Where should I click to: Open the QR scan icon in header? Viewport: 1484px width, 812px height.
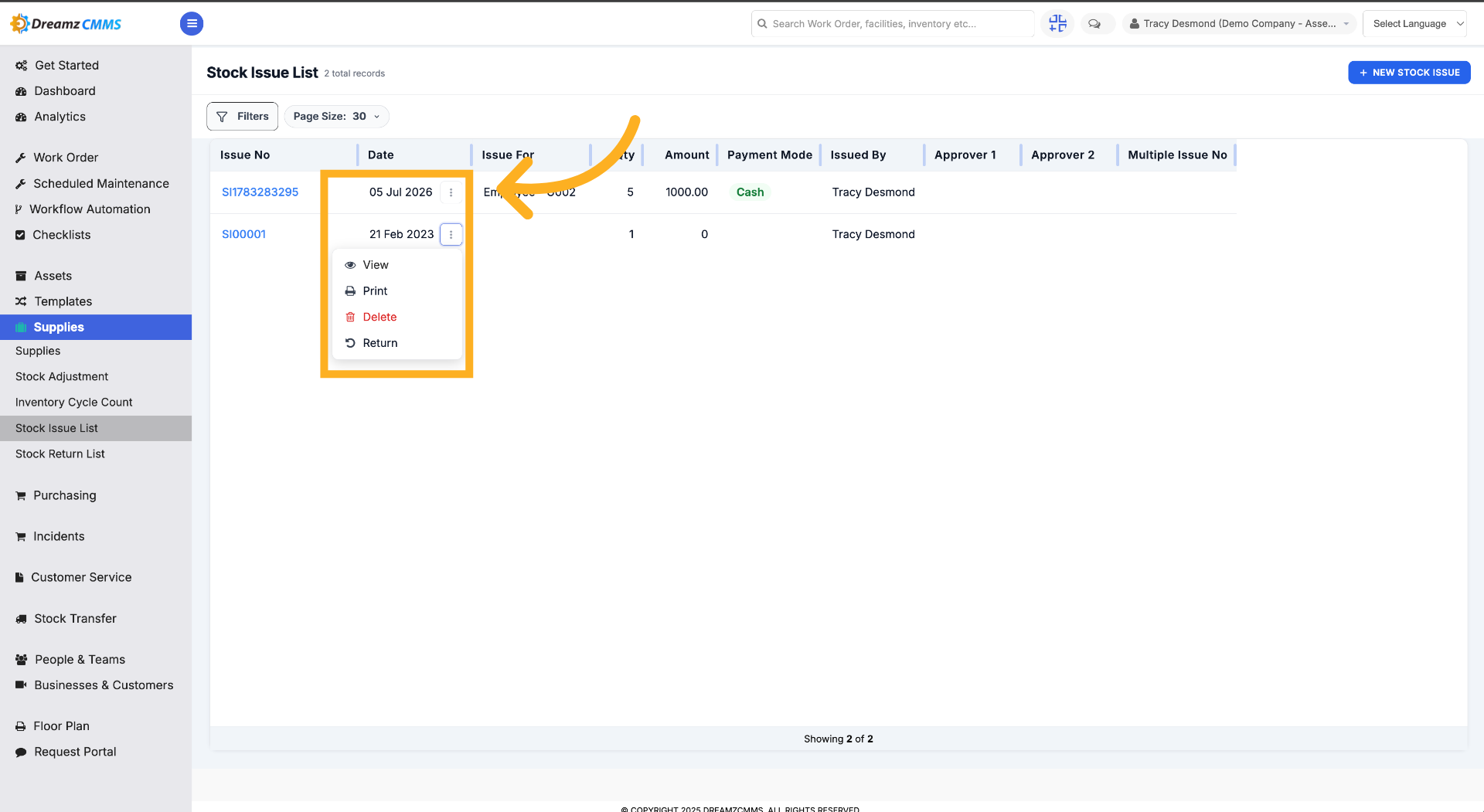click(x=1057, y=24)
